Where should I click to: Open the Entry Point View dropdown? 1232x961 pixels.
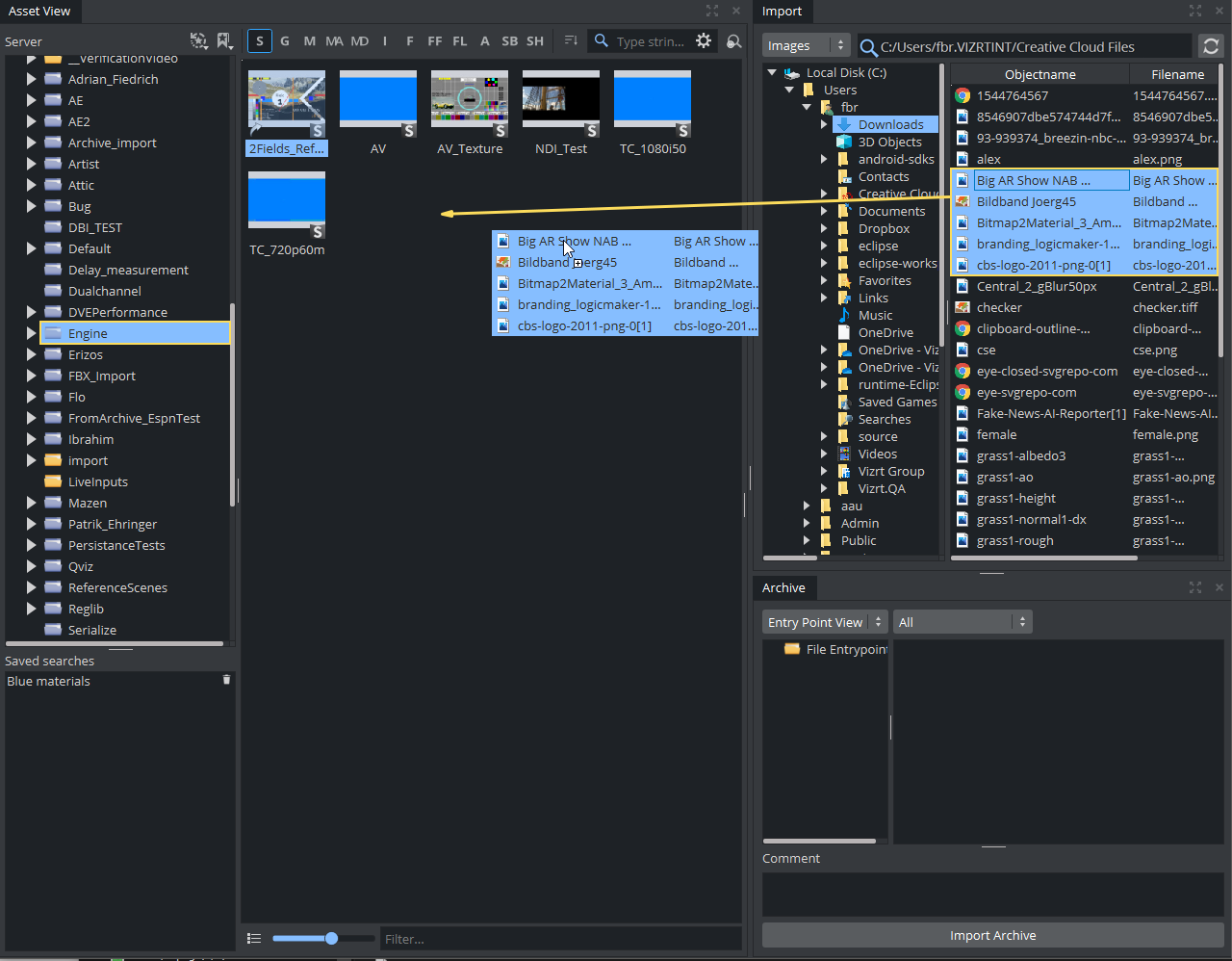(x=825, y=622)
